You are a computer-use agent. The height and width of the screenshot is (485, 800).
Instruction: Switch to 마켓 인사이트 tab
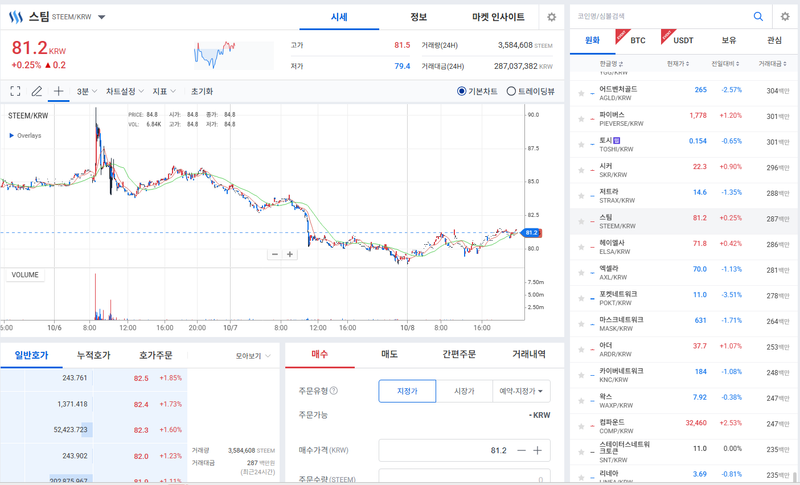(x=498, y=17)
